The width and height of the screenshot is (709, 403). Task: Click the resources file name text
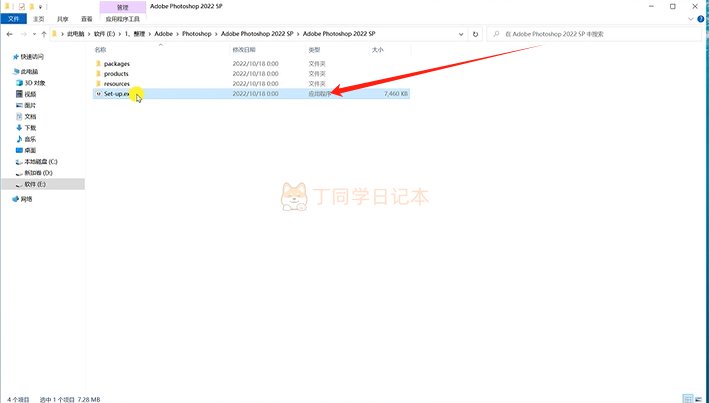pos(117,84)
